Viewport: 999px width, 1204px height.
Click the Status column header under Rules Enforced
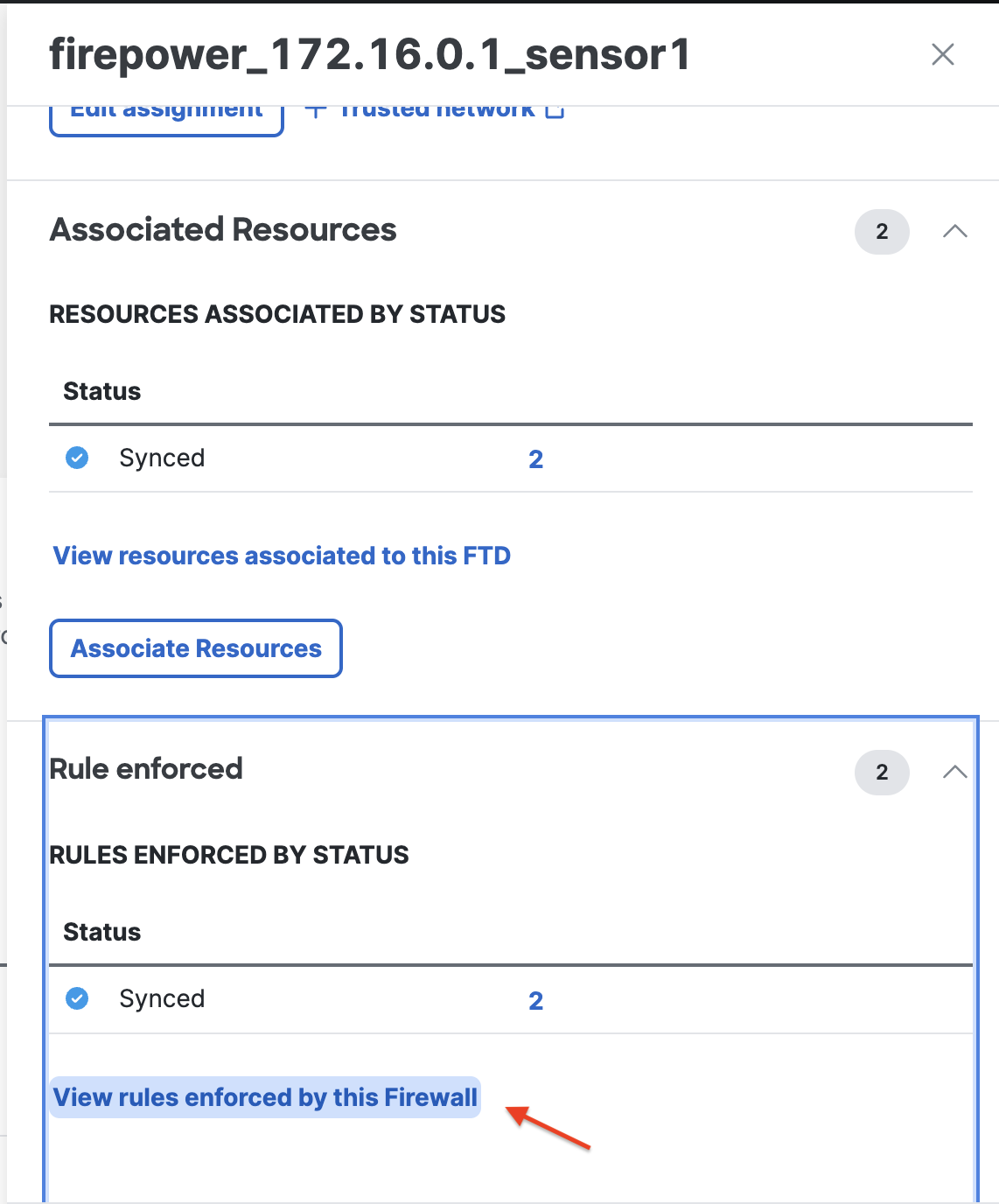[102, 932]
